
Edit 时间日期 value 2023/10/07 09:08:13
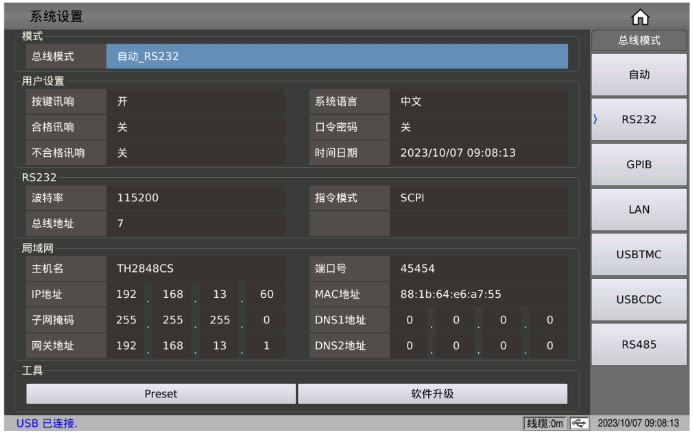(x=479, y=153)
